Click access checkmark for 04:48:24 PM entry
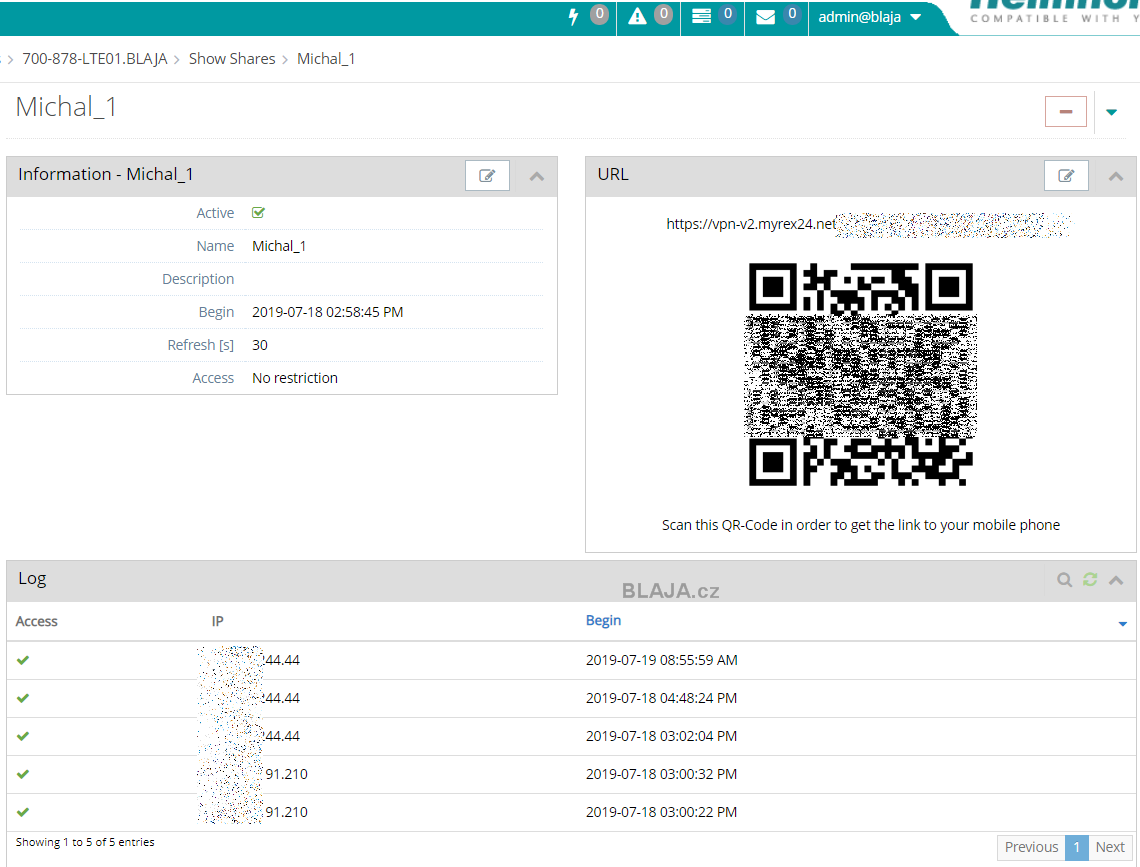This screenshot has height=867, width=1140. (23, 698)
